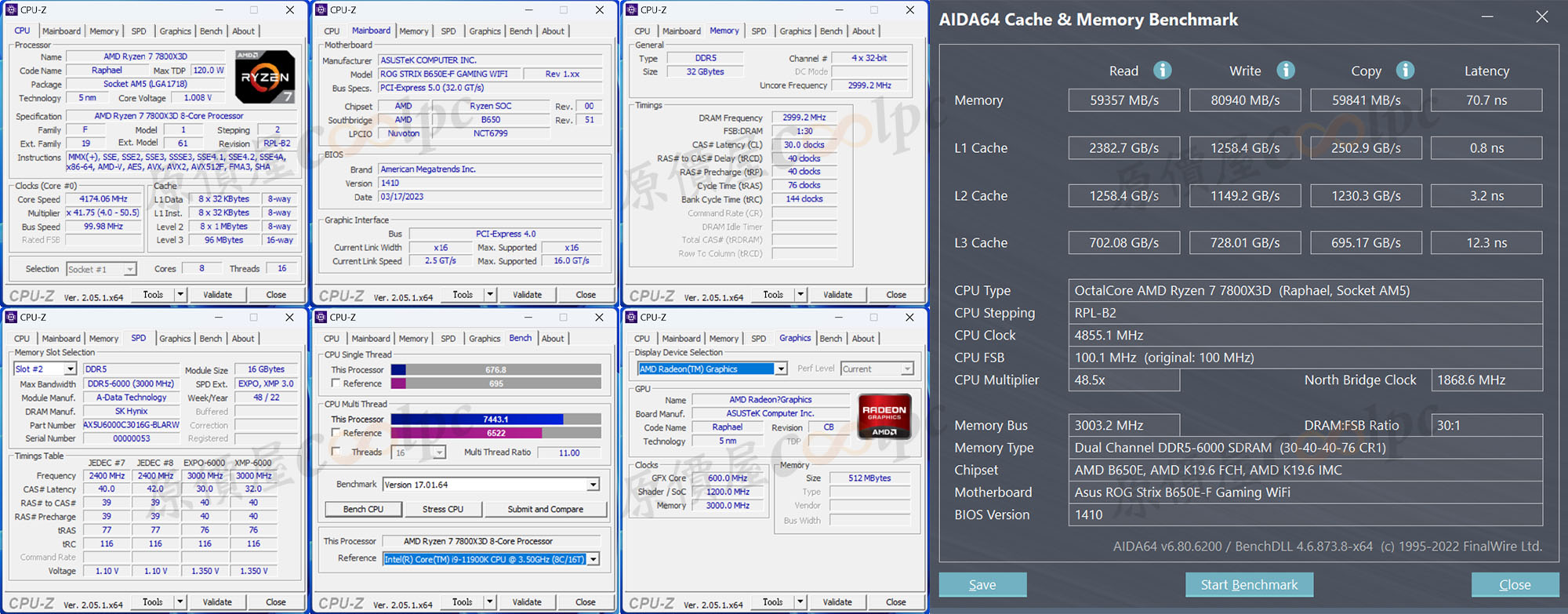Viewport: 1568px width, 614px height.
Task: Expand the Tools dropdown arrow in the SPD window
Action: [x=180, y=602]
